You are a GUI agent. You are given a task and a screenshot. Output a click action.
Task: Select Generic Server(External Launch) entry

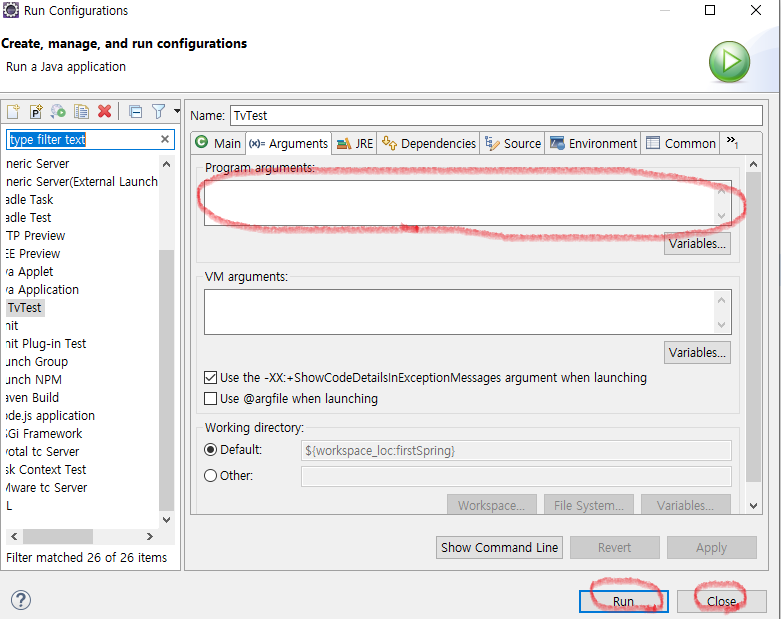click(x=82, y=182)
